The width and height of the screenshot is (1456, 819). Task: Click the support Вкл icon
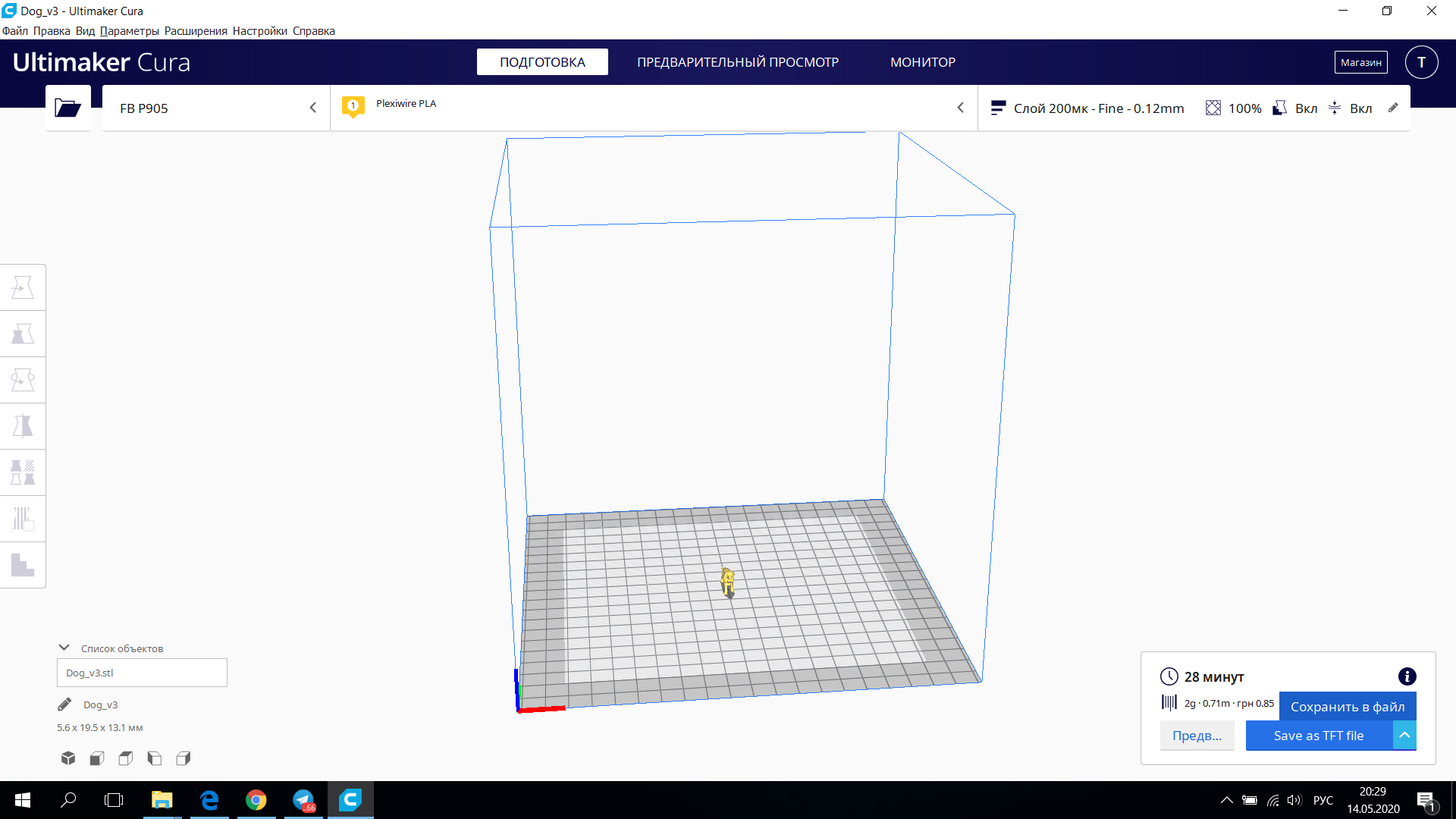point(1279,108)
